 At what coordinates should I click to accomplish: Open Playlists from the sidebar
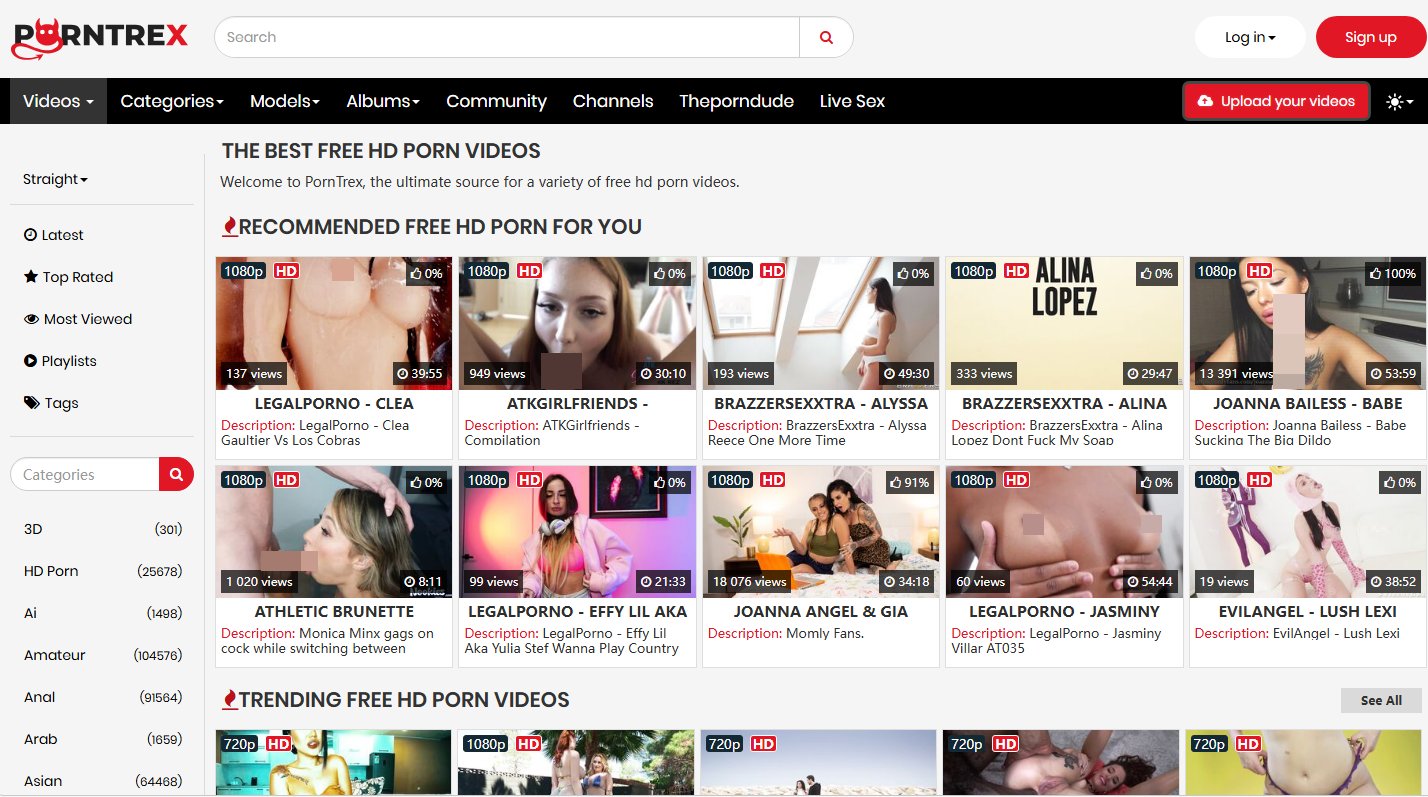60,361
